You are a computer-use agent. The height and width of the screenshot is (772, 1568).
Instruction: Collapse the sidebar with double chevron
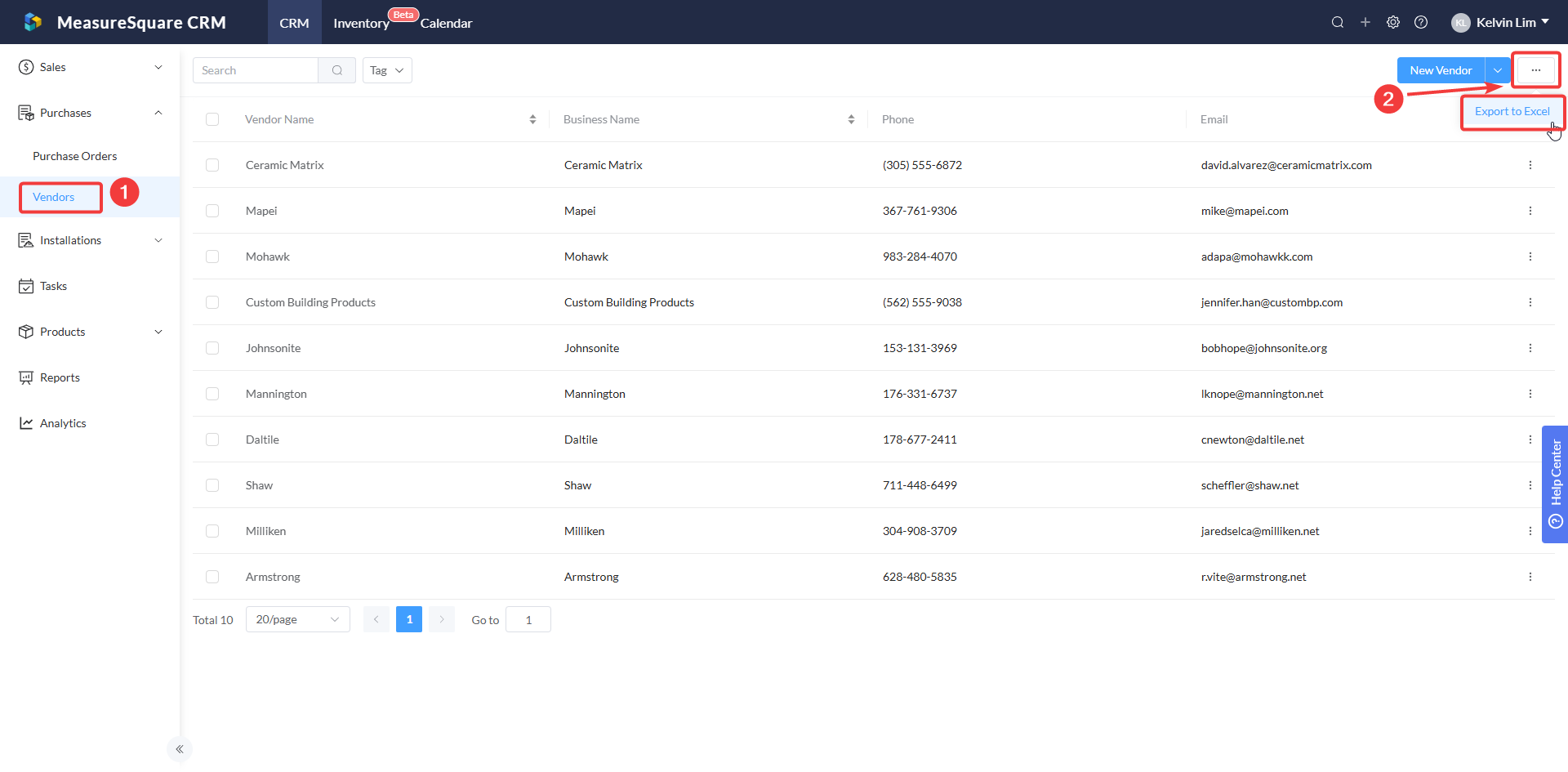(180, 749)
